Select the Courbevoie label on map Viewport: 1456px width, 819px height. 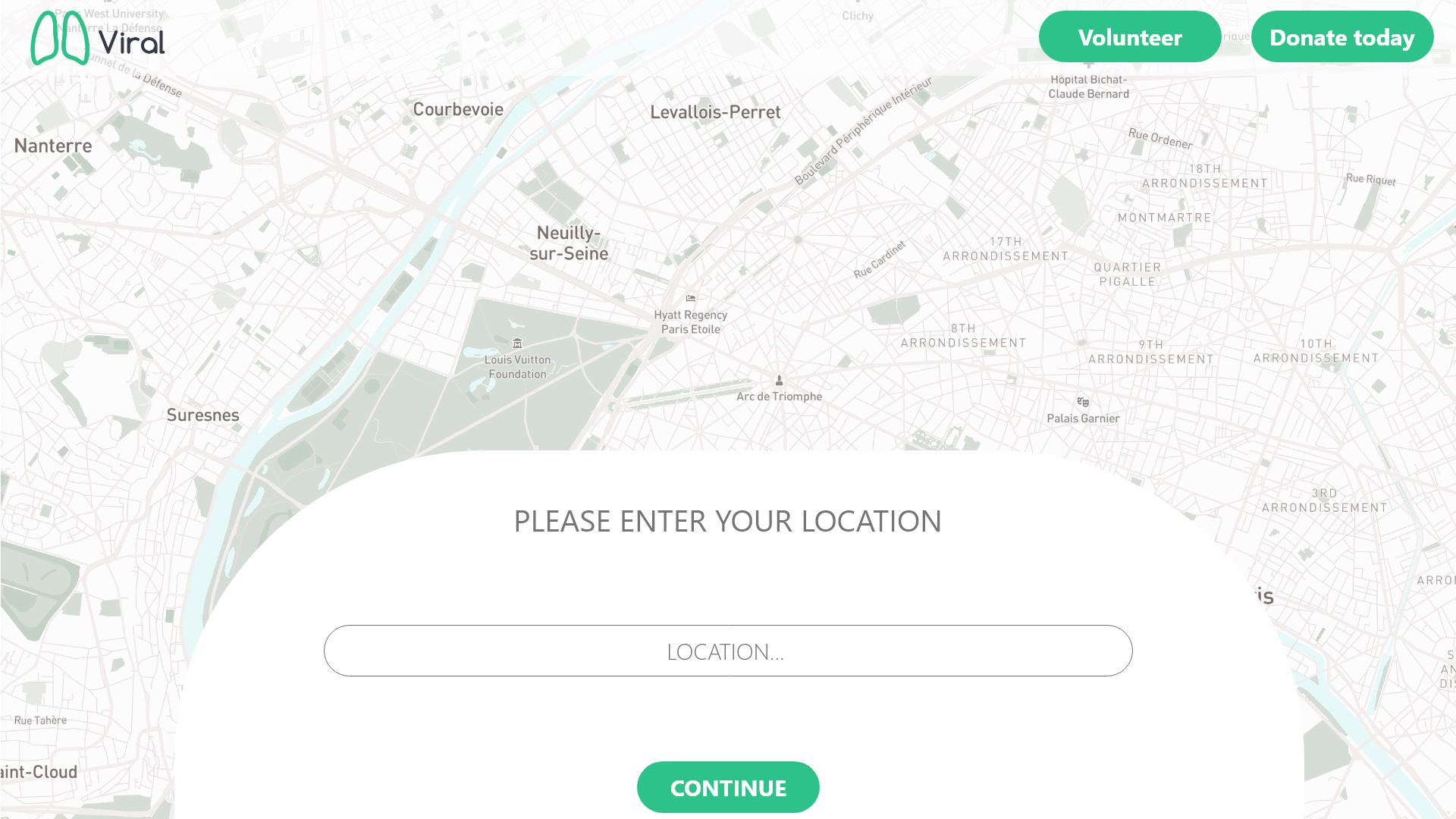pos(458,109)
